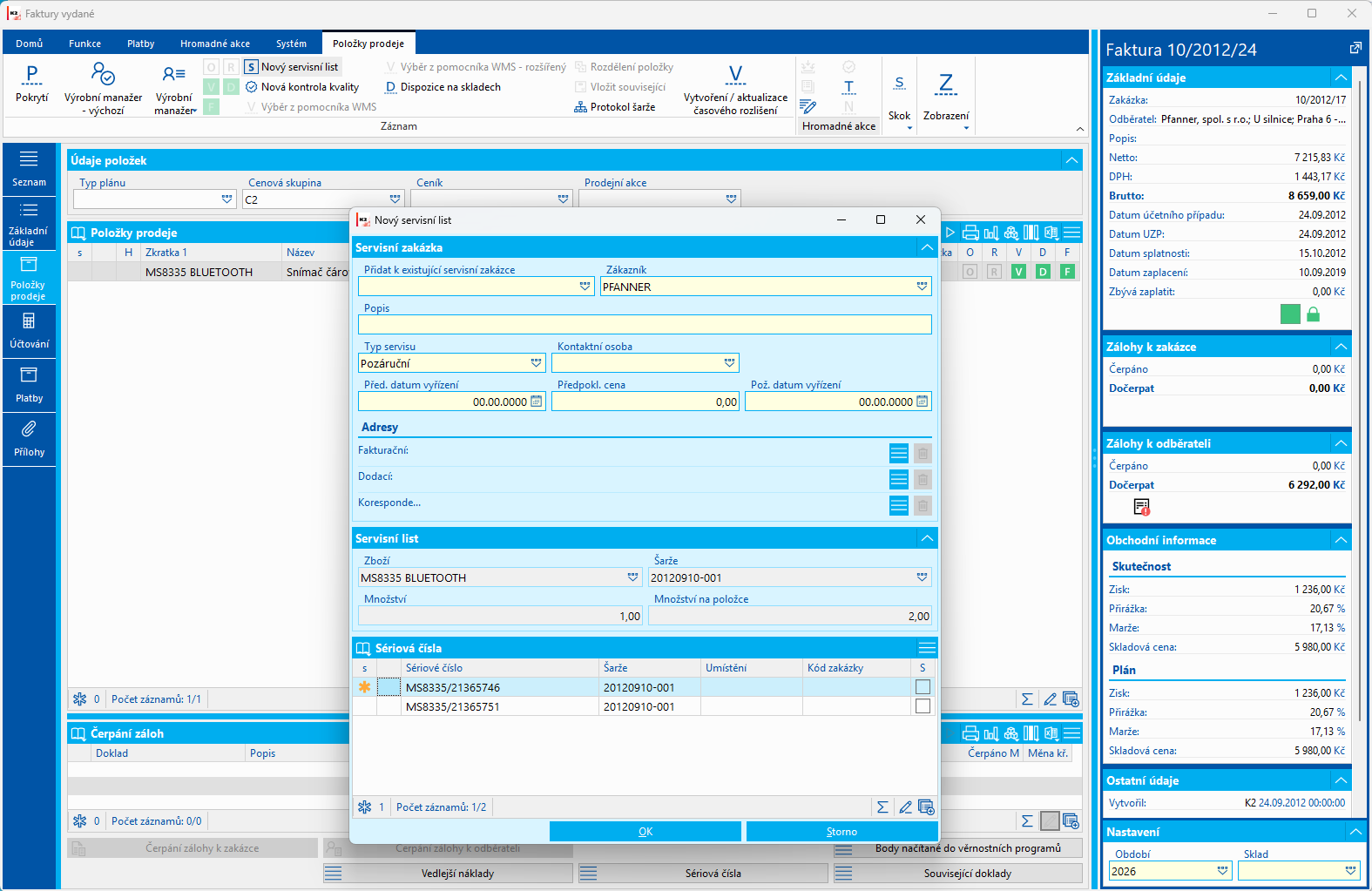Click the Popis input field

pos(645,325)
